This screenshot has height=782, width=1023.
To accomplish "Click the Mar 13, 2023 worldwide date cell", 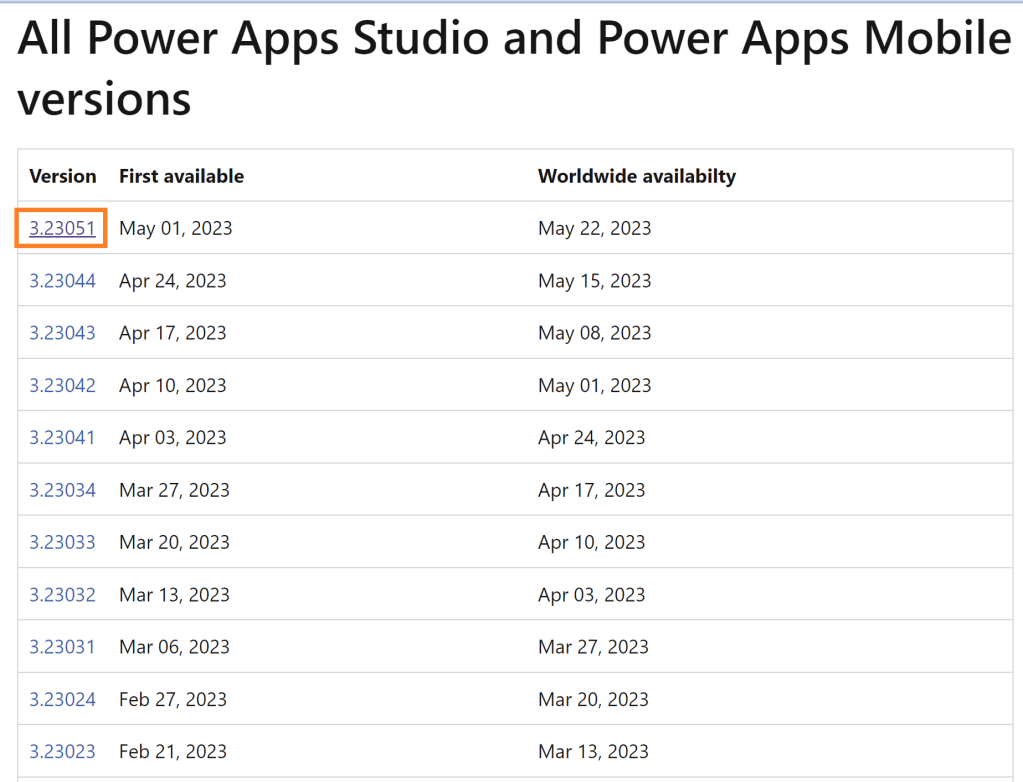I will [593, 751].
